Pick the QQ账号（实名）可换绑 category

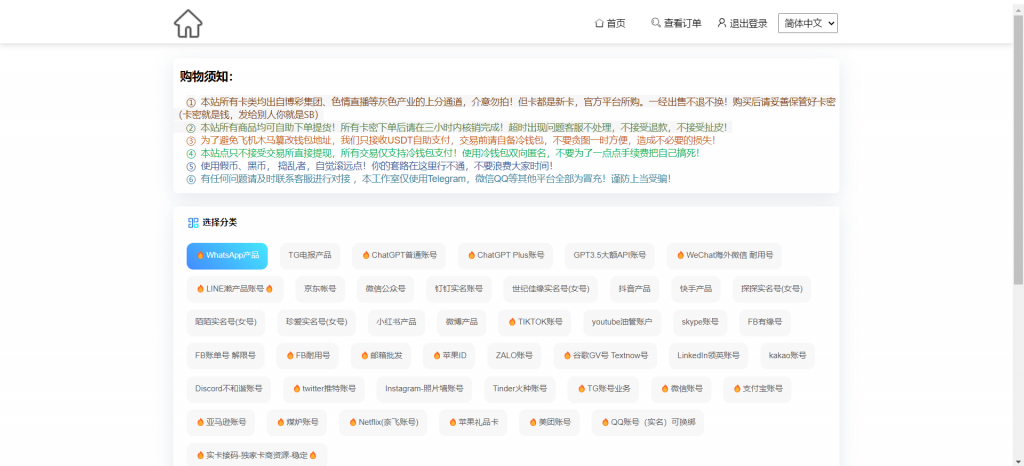pyautogui.click(x=648, y=422)
